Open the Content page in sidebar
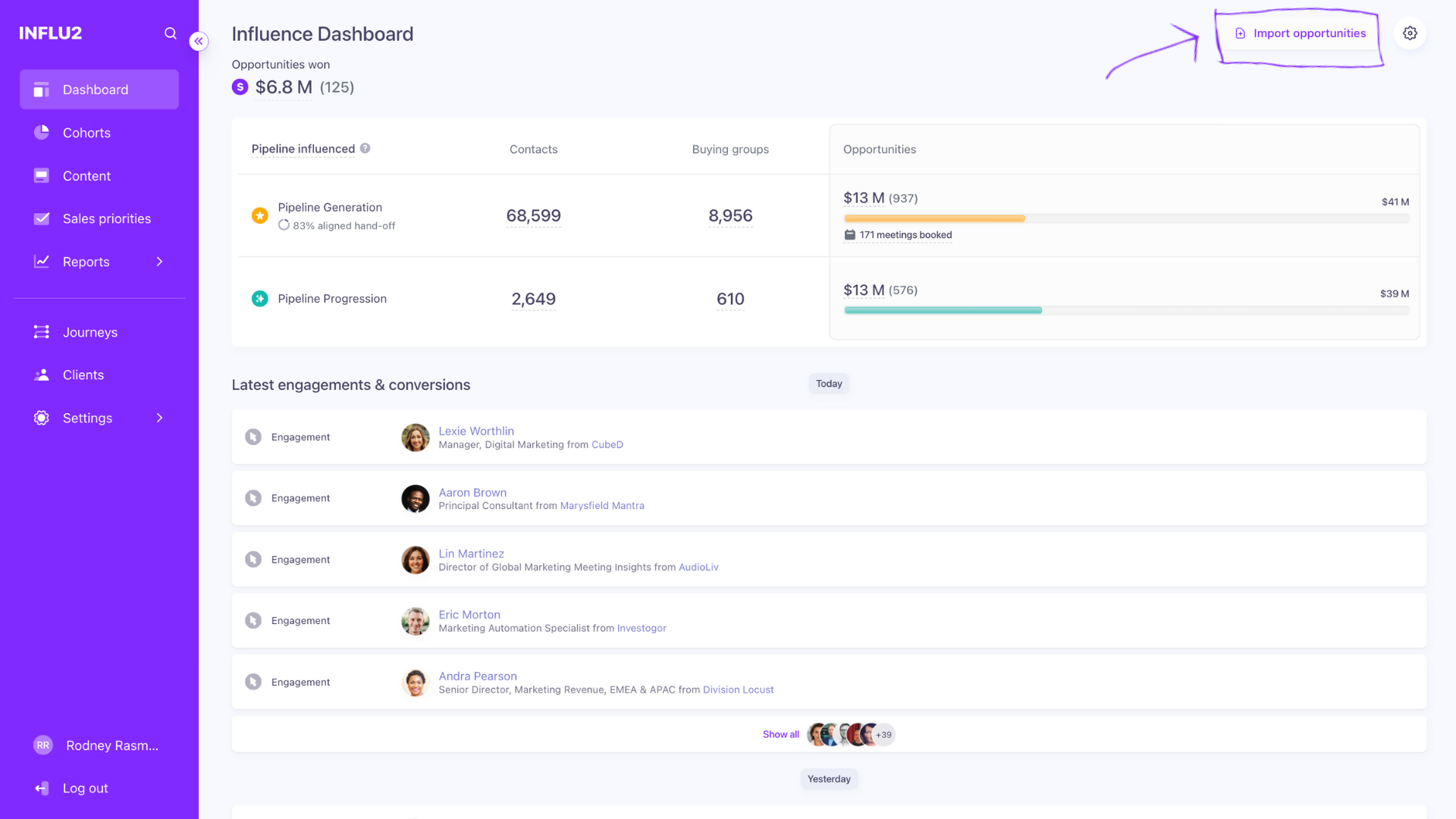Image resolution: width=1456 pixels, height=819 pixels. tap(86, 176)
